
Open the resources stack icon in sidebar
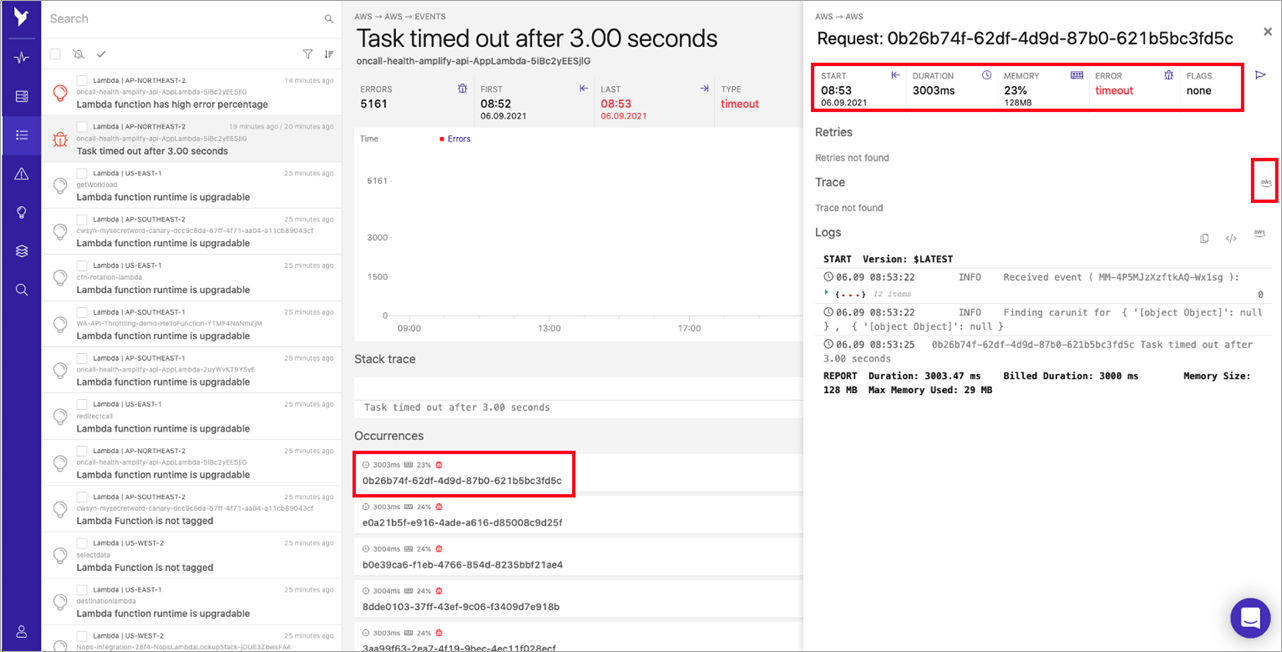coord(20,251)
